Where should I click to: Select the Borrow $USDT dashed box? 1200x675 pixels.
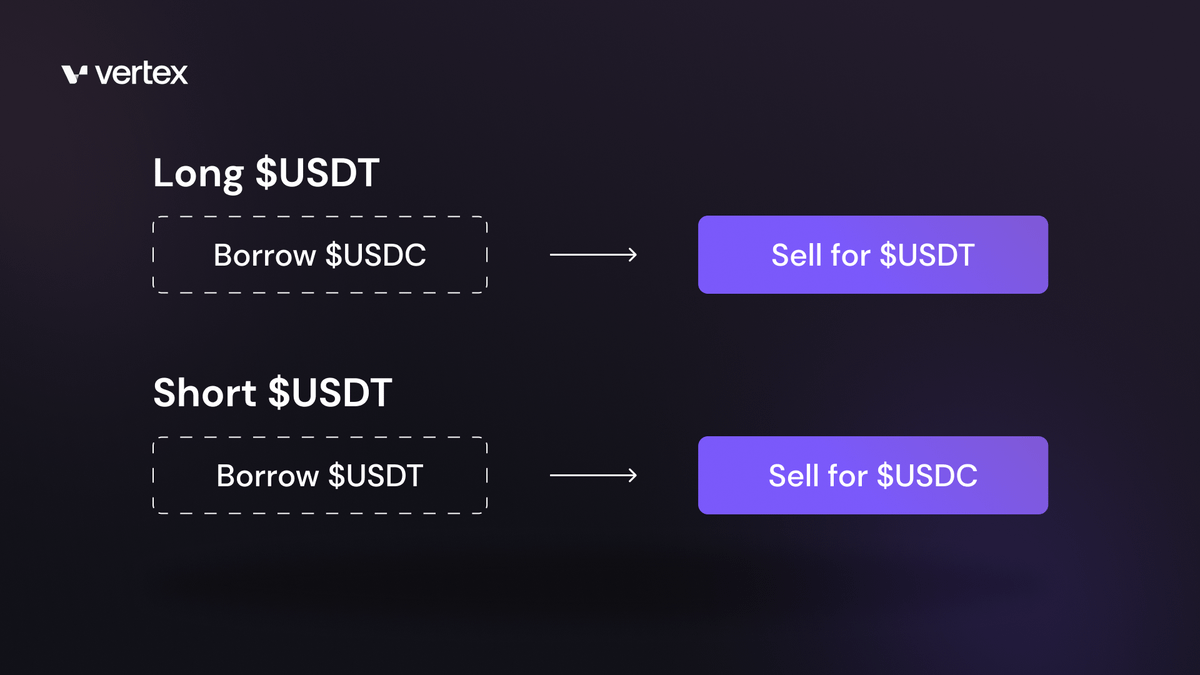coord(320,475)
